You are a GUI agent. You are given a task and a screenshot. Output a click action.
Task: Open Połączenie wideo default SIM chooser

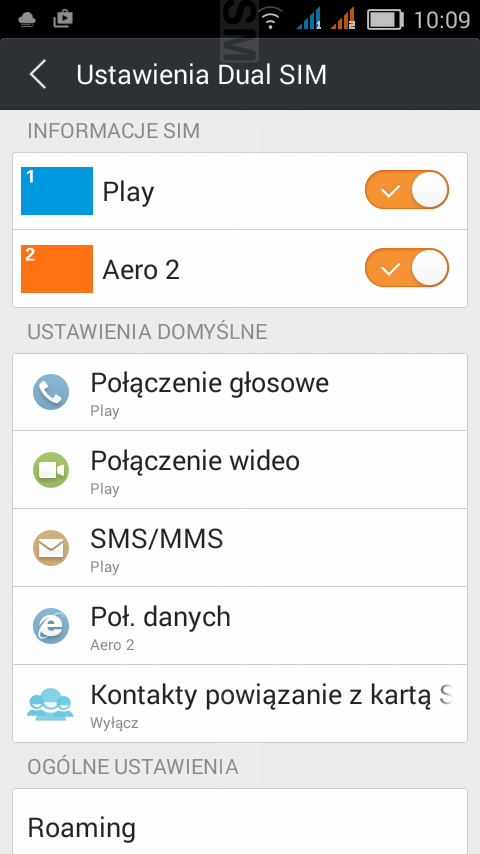pyautogui.click(x=240, y=469)
